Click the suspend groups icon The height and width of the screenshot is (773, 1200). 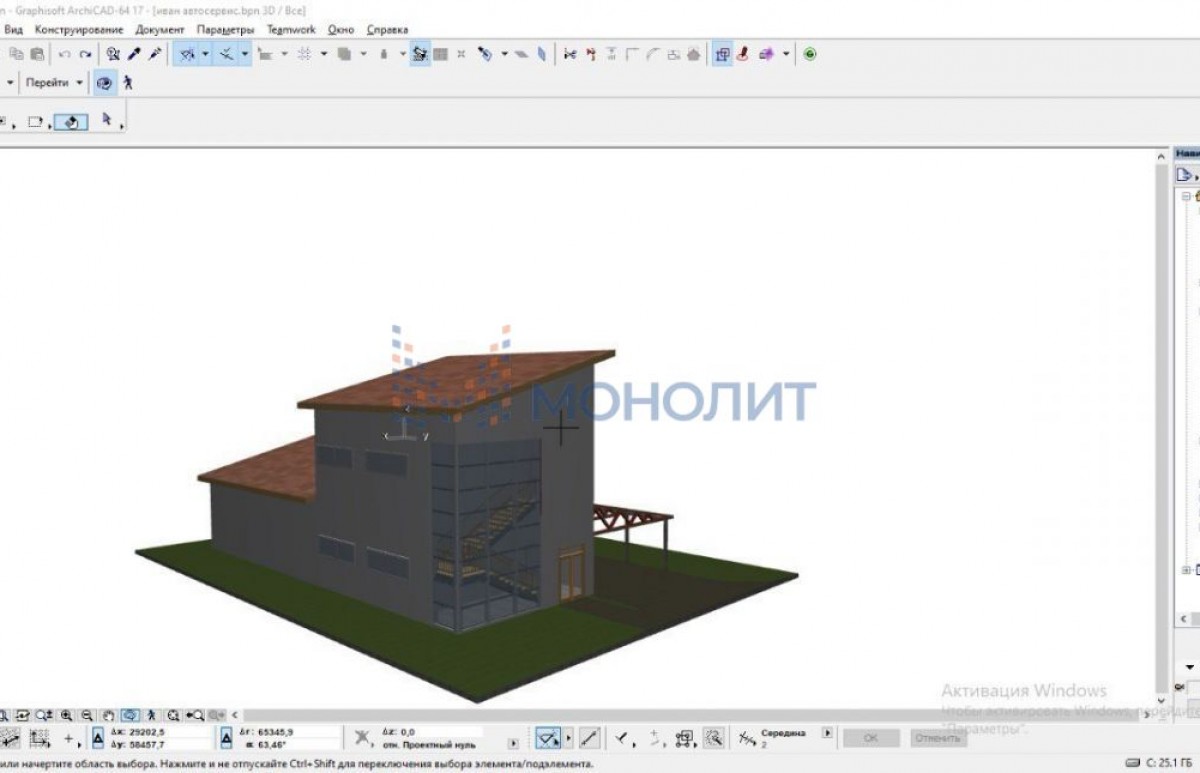461,54
